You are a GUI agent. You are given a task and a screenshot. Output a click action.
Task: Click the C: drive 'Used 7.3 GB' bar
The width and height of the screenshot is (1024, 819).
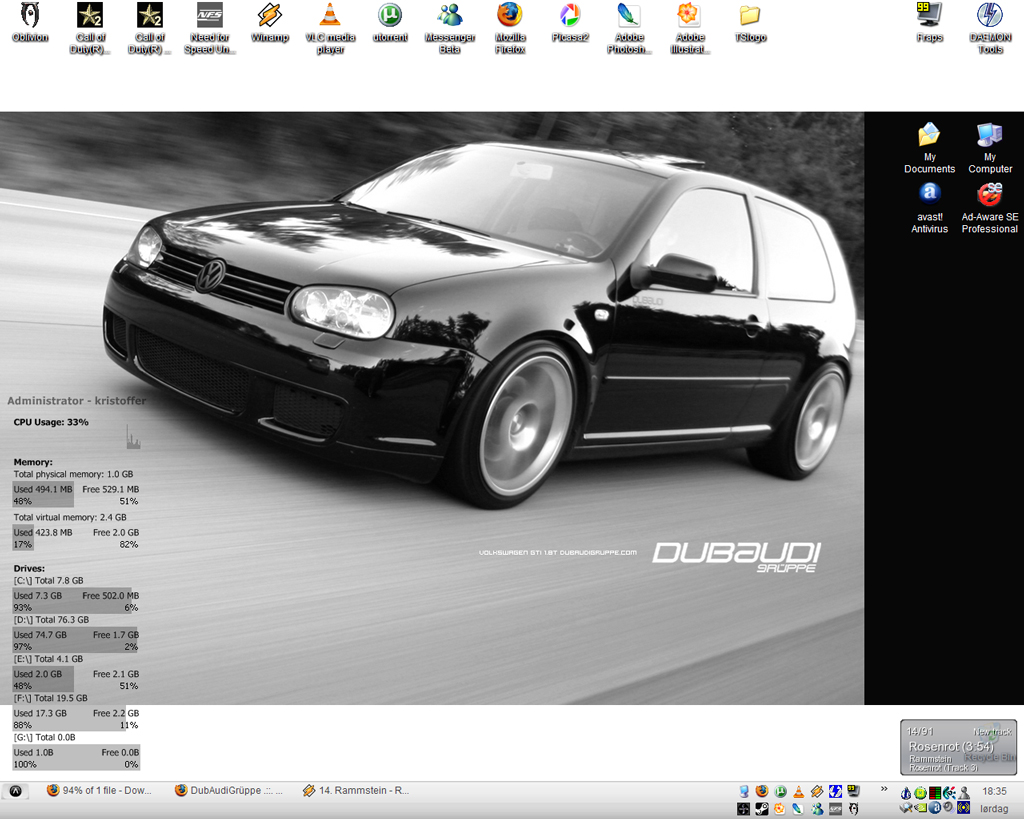pos(72,601)
